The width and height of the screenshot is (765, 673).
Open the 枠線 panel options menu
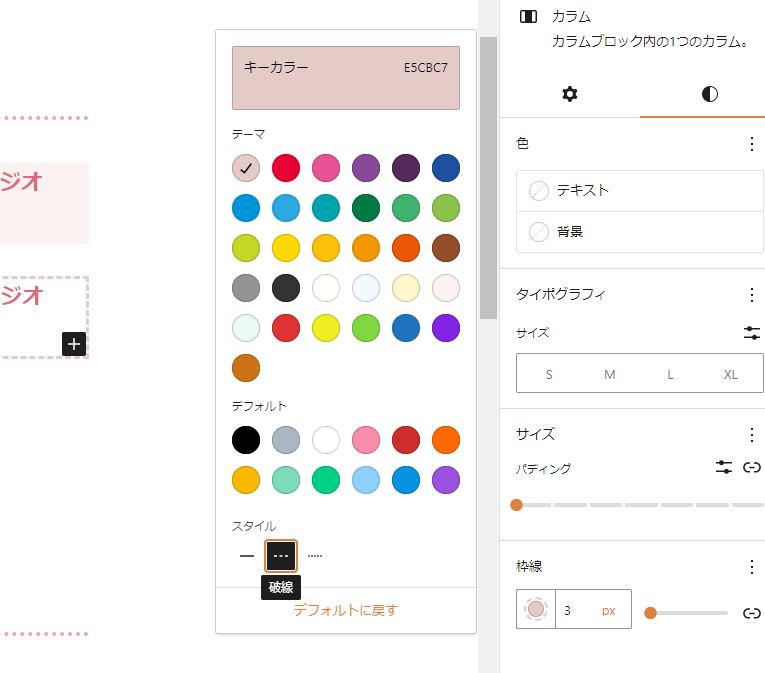pyautogui.click(x=751, y=567)
